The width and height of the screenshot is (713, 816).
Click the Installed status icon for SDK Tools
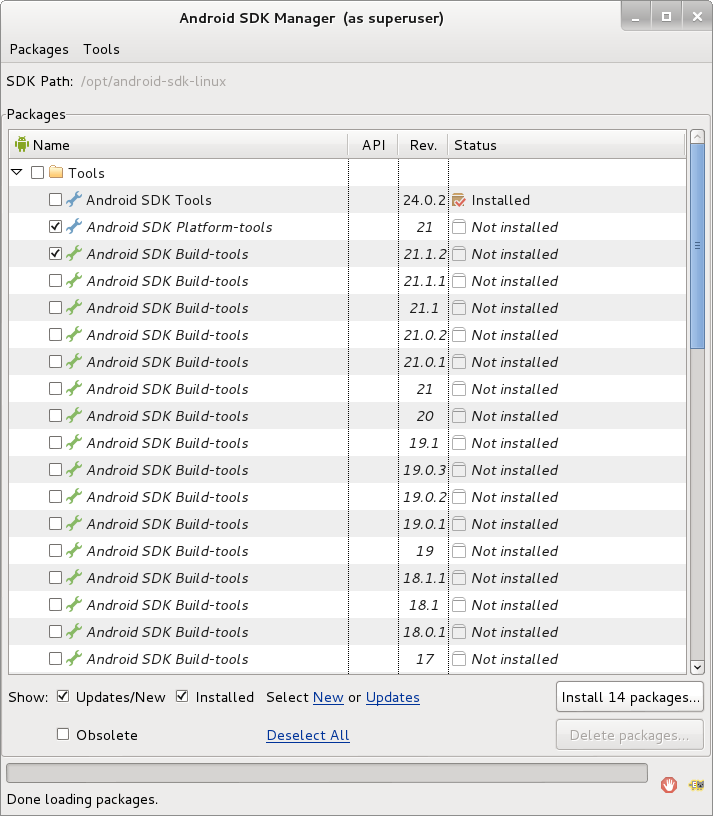[459, 200]
